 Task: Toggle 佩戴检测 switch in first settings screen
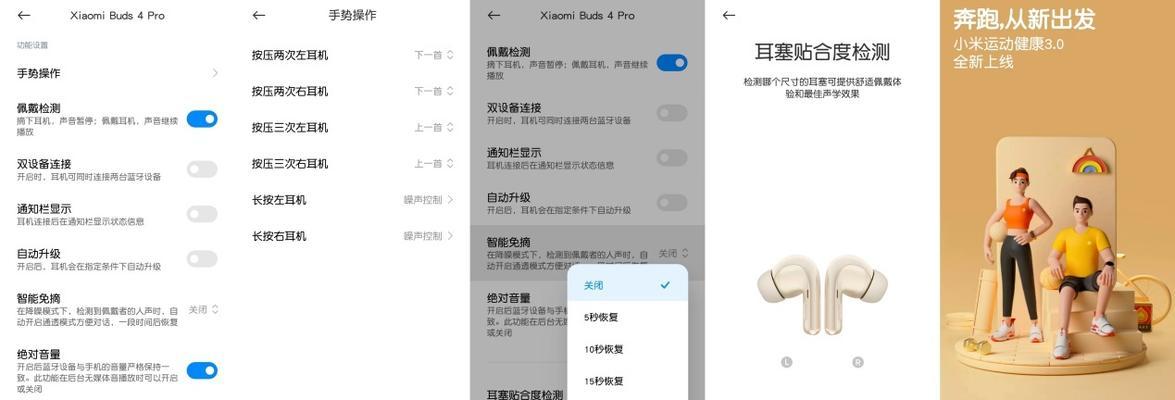(202, 119)
